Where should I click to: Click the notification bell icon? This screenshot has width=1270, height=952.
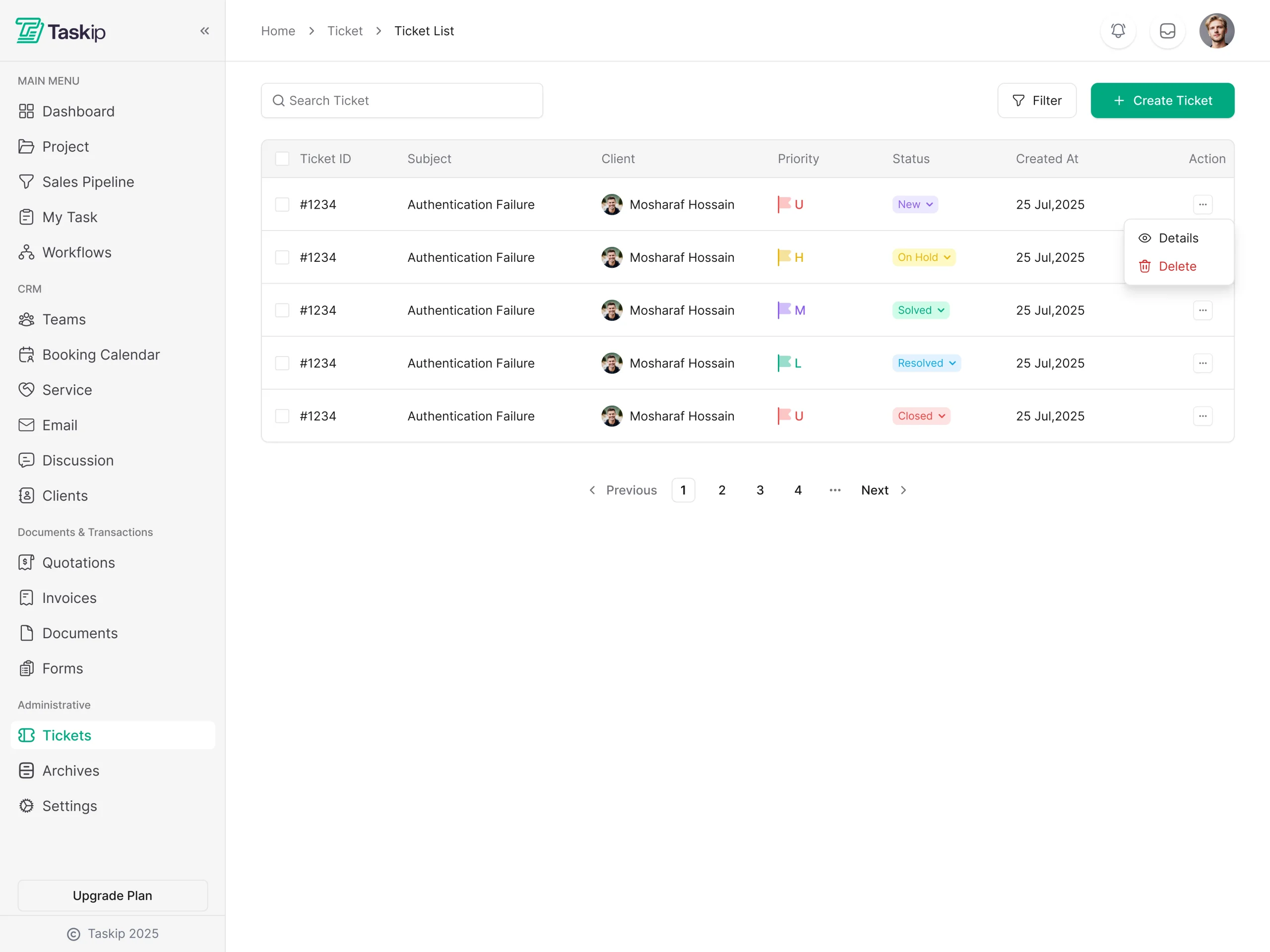(1117, 31)
